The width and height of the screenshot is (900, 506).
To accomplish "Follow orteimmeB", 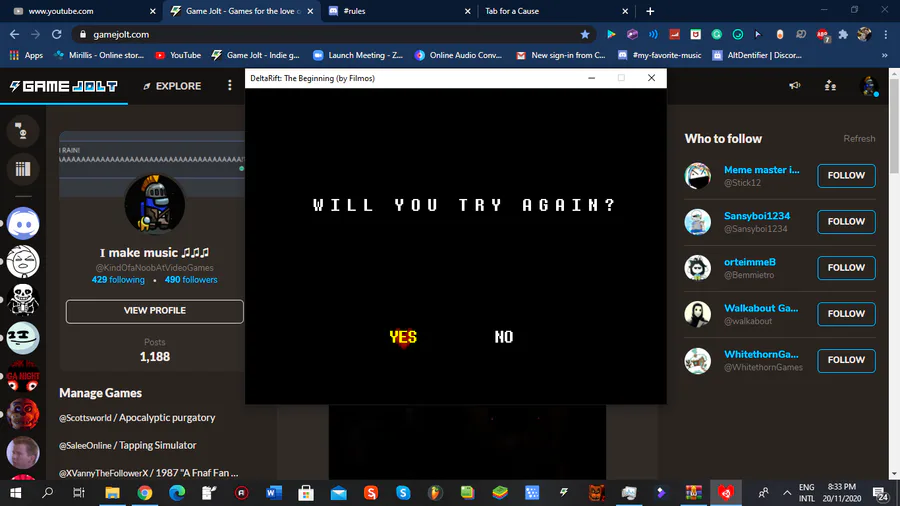I will [x=846, y=268].
